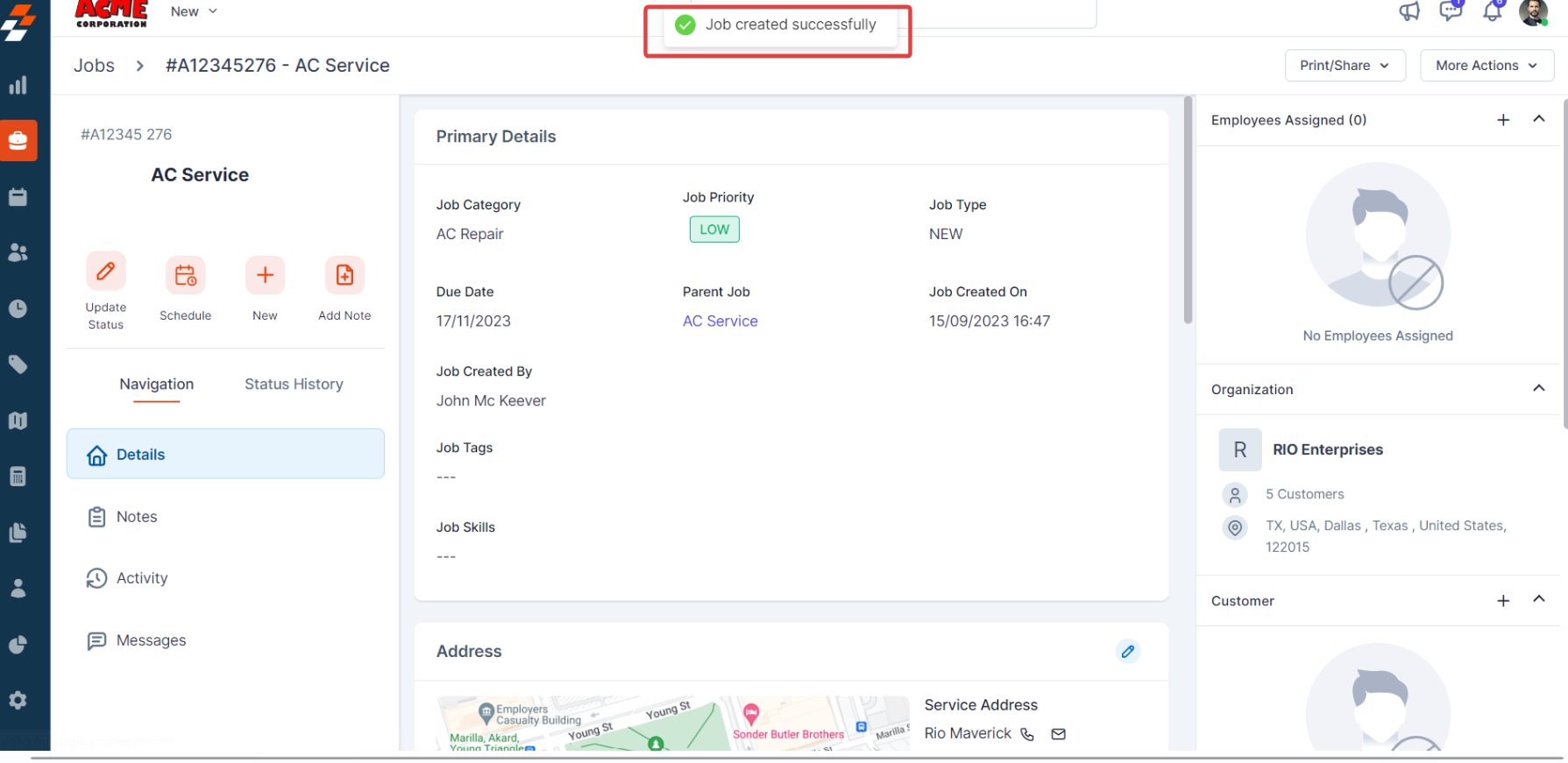Viewport: 1568px width, 763px height.
Task: Click the Add Note icon
Action: click(344, 276)
